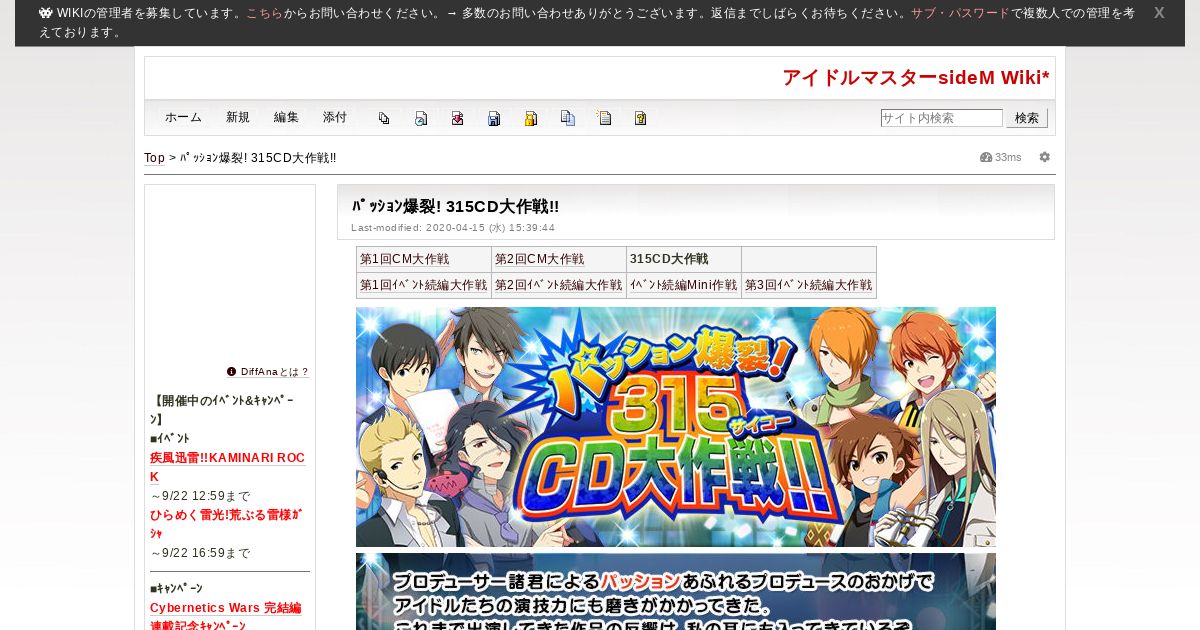
Task: Click the two overlapping pages toolbar icon
Action: (x=384, y=118)
